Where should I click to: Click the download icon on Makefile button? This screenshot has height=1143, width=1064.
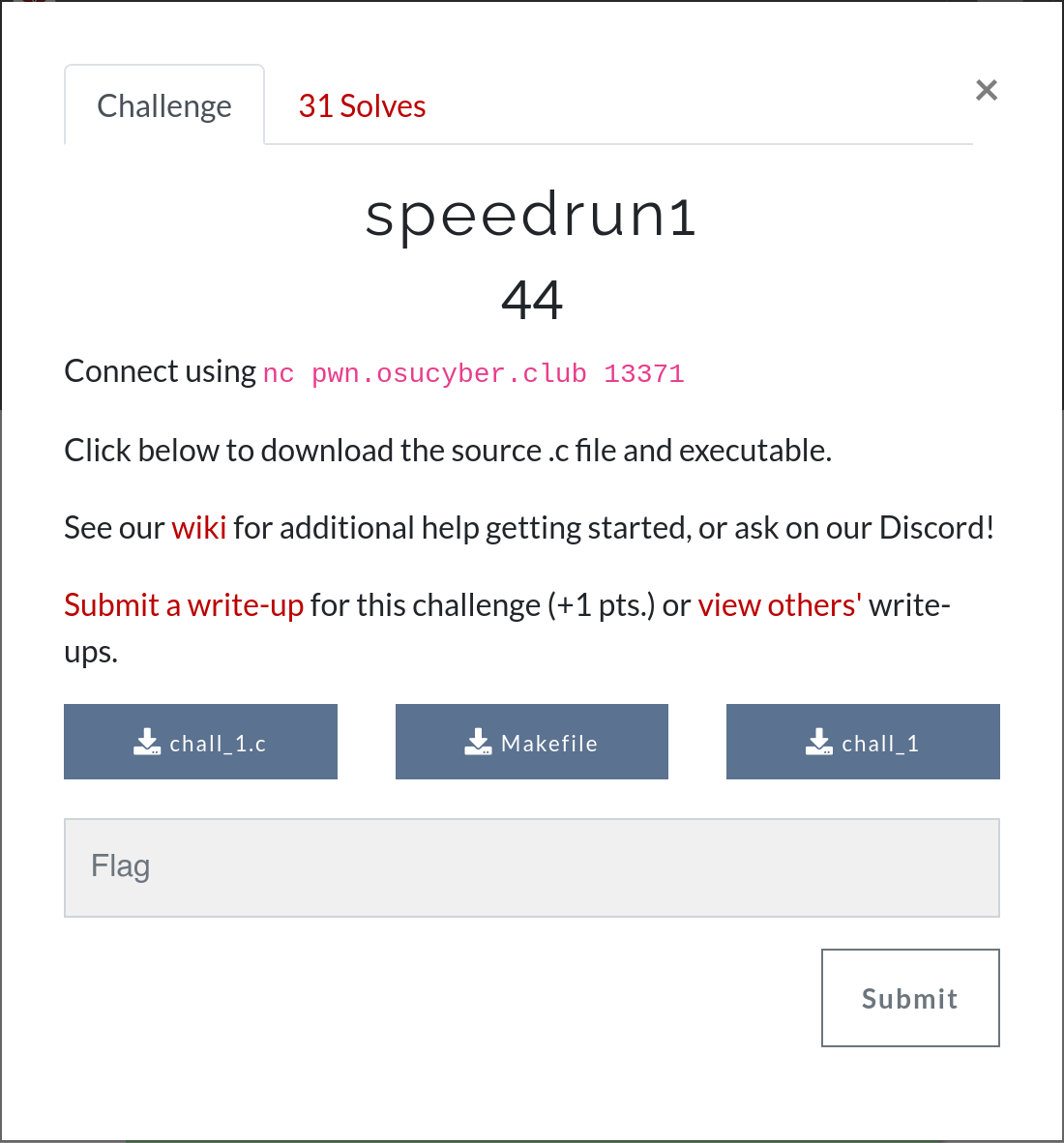click(479, 742)
